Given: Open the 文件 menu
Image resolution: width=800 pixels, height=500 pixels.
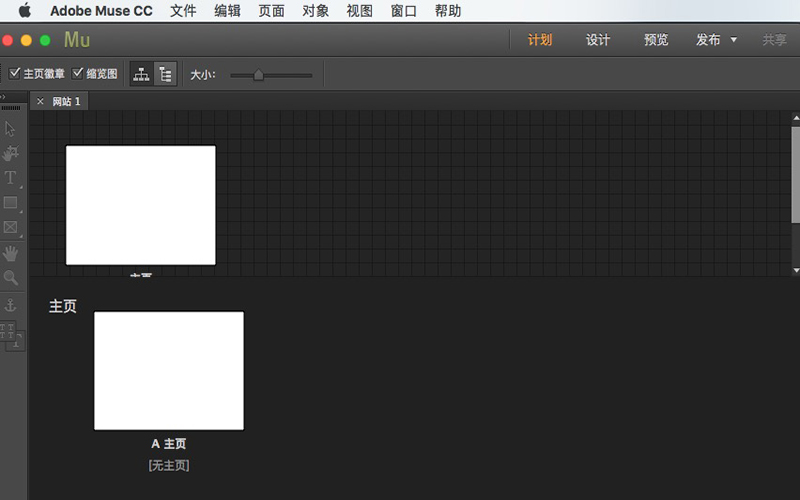Looking at the screenshot, I should coord(183,11).
